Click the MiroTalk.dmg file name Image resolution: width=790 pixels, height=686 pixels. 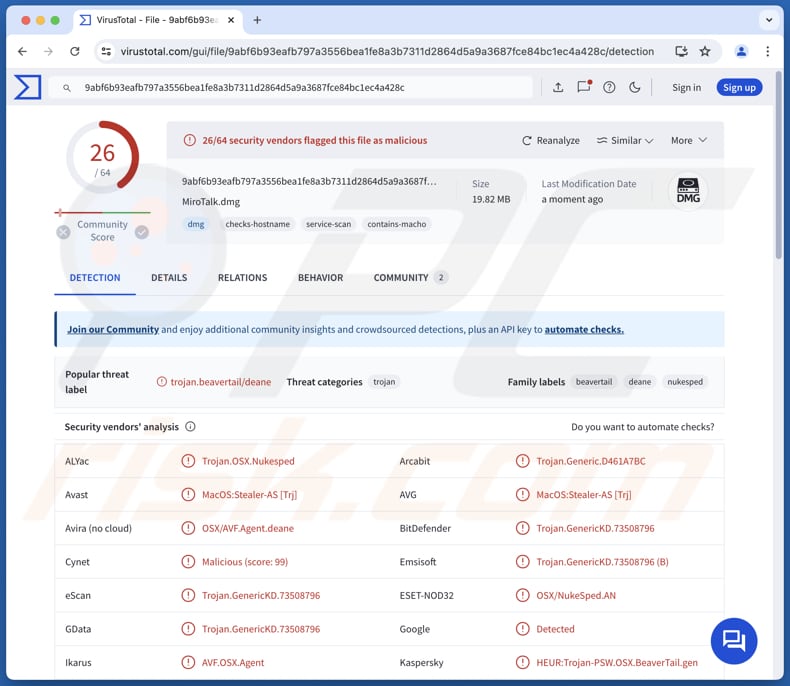(211, 201)
